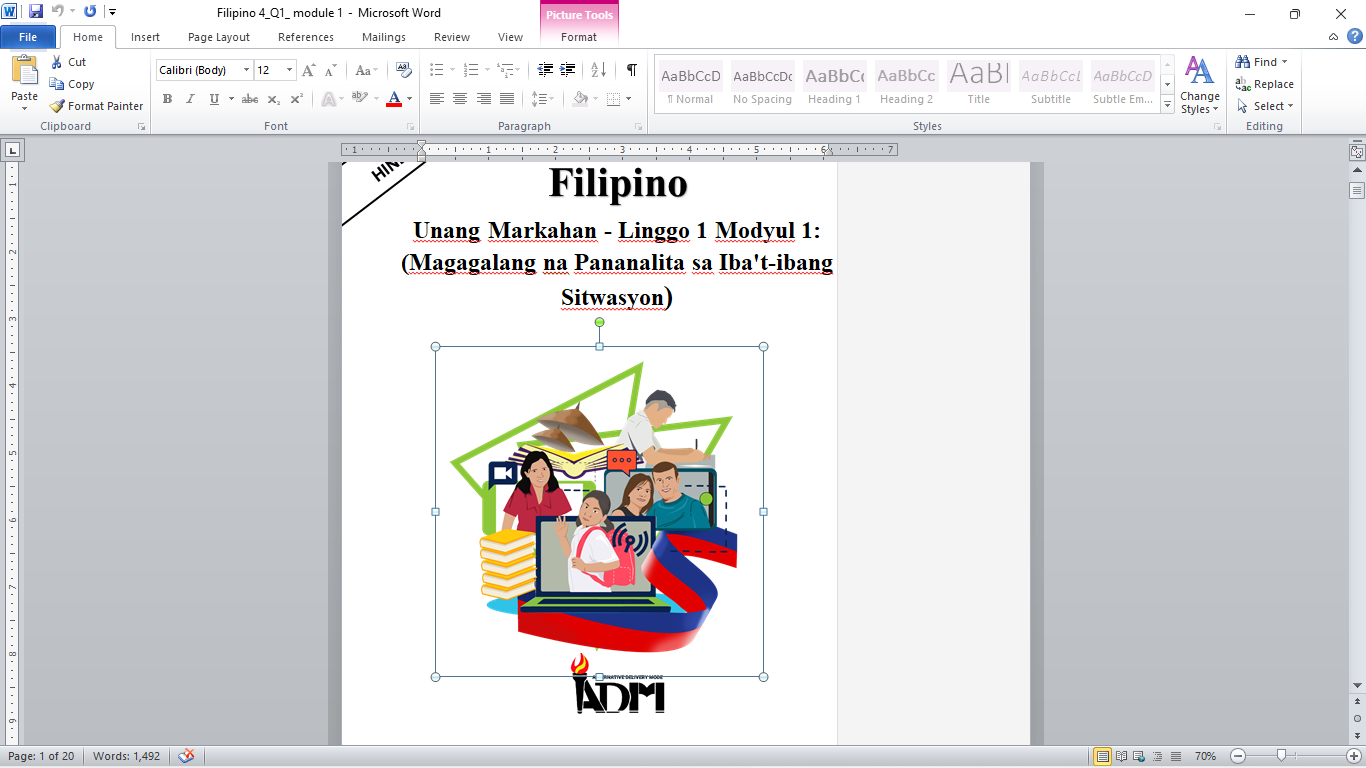Click the Grow Font icon
Screen dimensions: 1366x768
tap(309, 70)
